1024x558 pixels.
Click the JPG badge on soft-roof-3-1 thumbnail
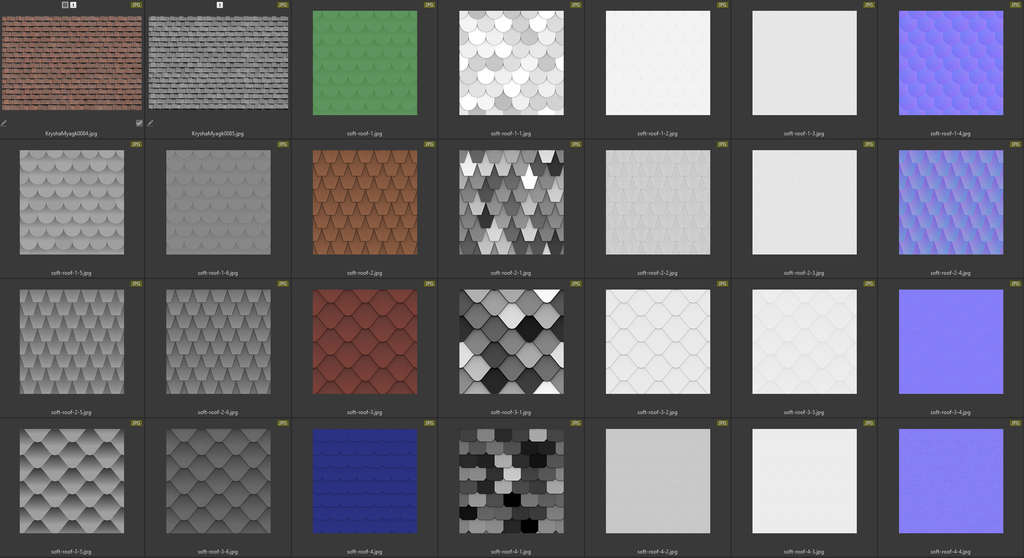point(575,284)
